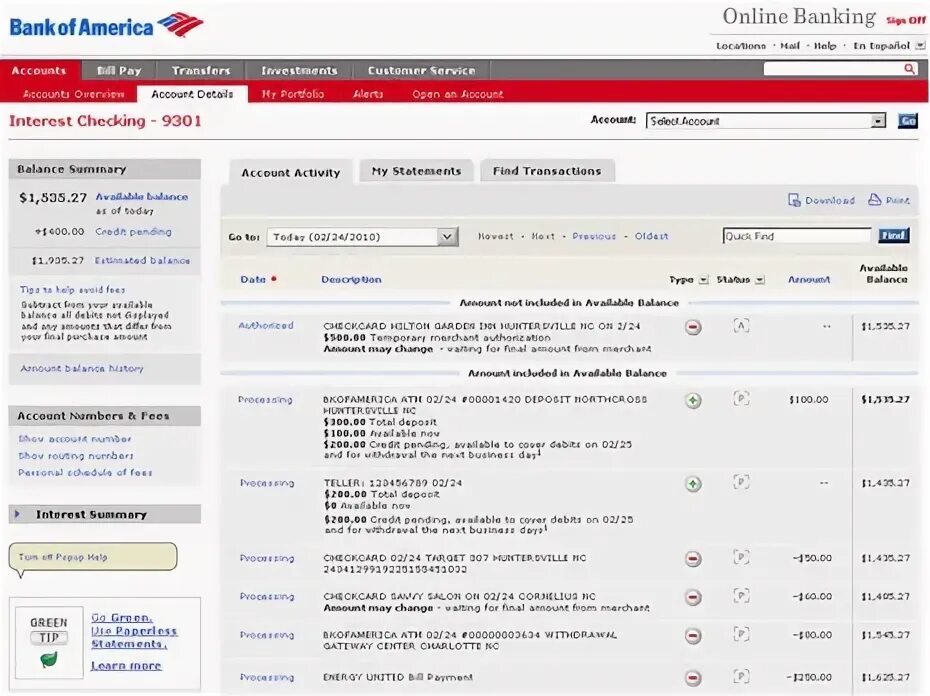Click the green leaf Green Tip icon
Image resolution: width=930 pixels, height=696 pixels.
coord(49,659)
